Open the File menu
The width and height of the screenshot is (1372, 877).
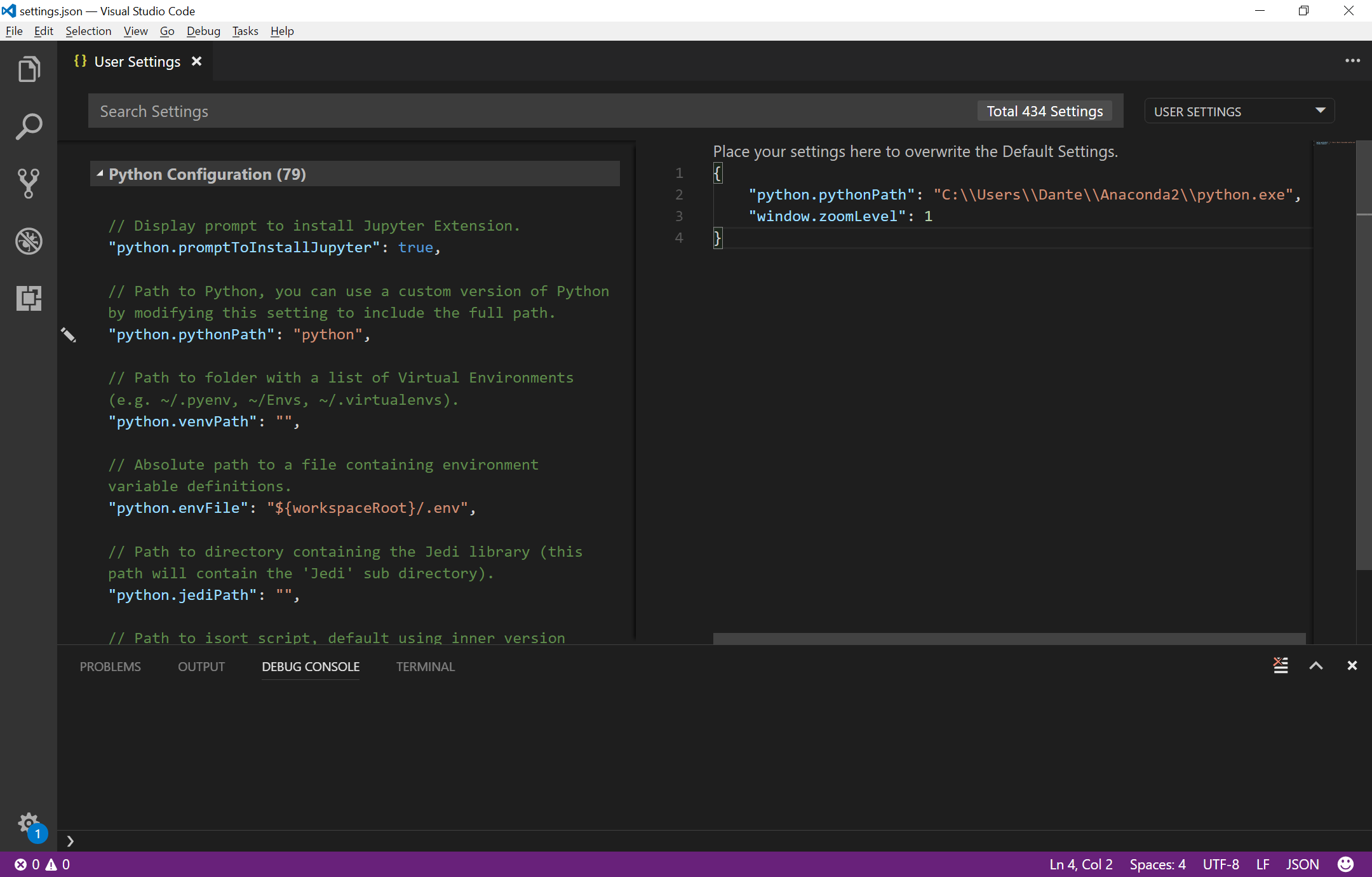pos(14,31)
